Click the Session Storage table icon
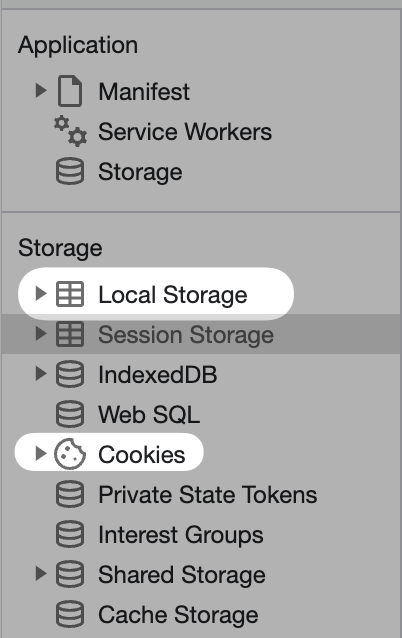Viewport: 402px width, 638px height. click(x=70, y=334)
